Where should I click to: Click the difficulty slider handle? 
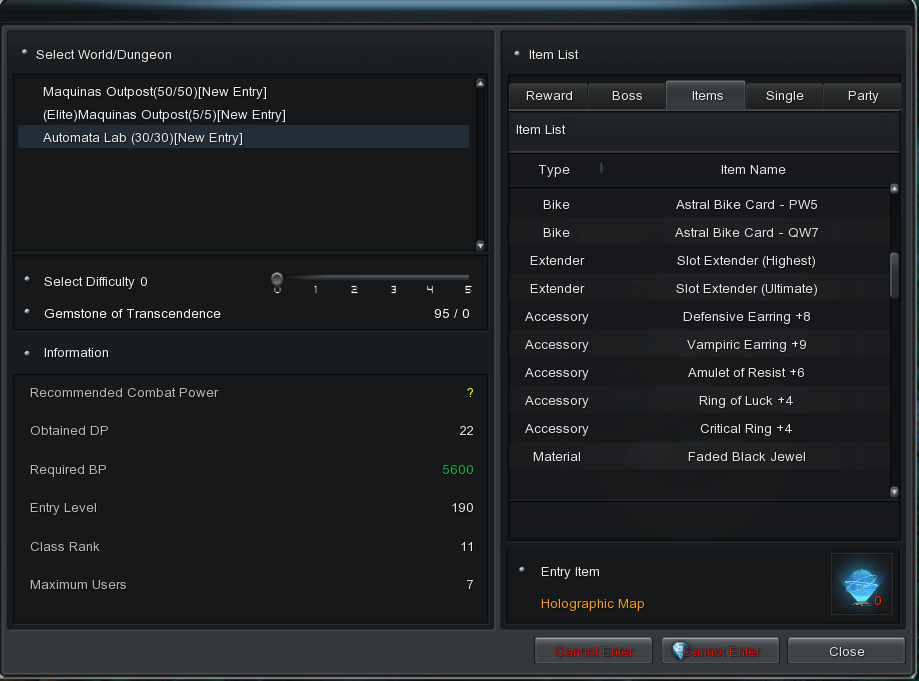(x=277, y=279)
